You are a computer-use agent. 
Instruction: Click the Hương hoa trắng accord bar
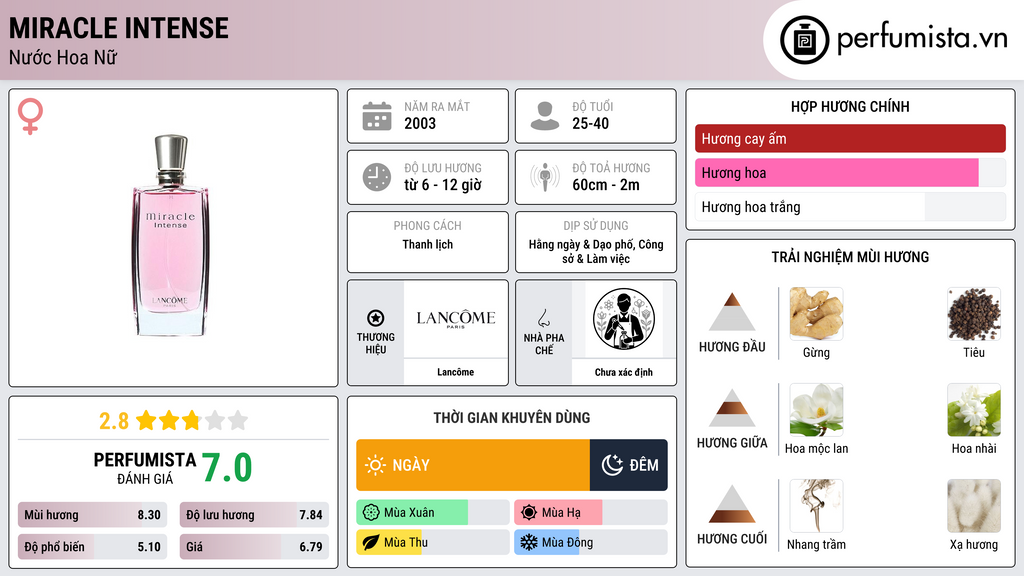(850, 207)
